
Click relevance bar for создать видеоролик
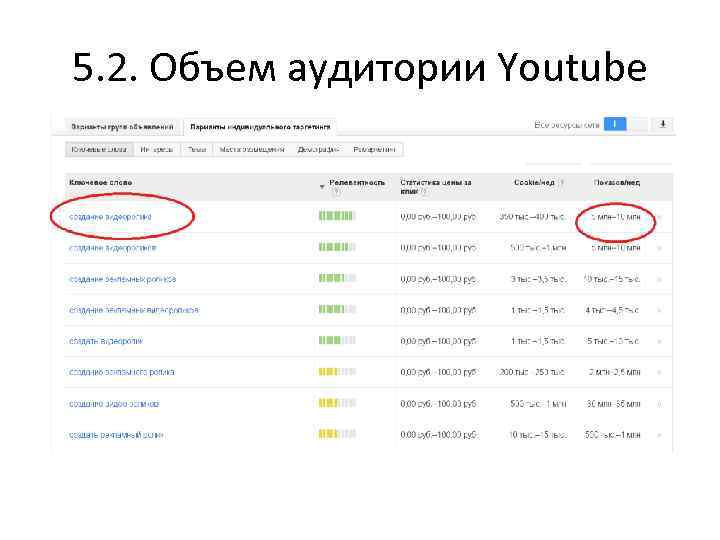(x=337, y=340)
